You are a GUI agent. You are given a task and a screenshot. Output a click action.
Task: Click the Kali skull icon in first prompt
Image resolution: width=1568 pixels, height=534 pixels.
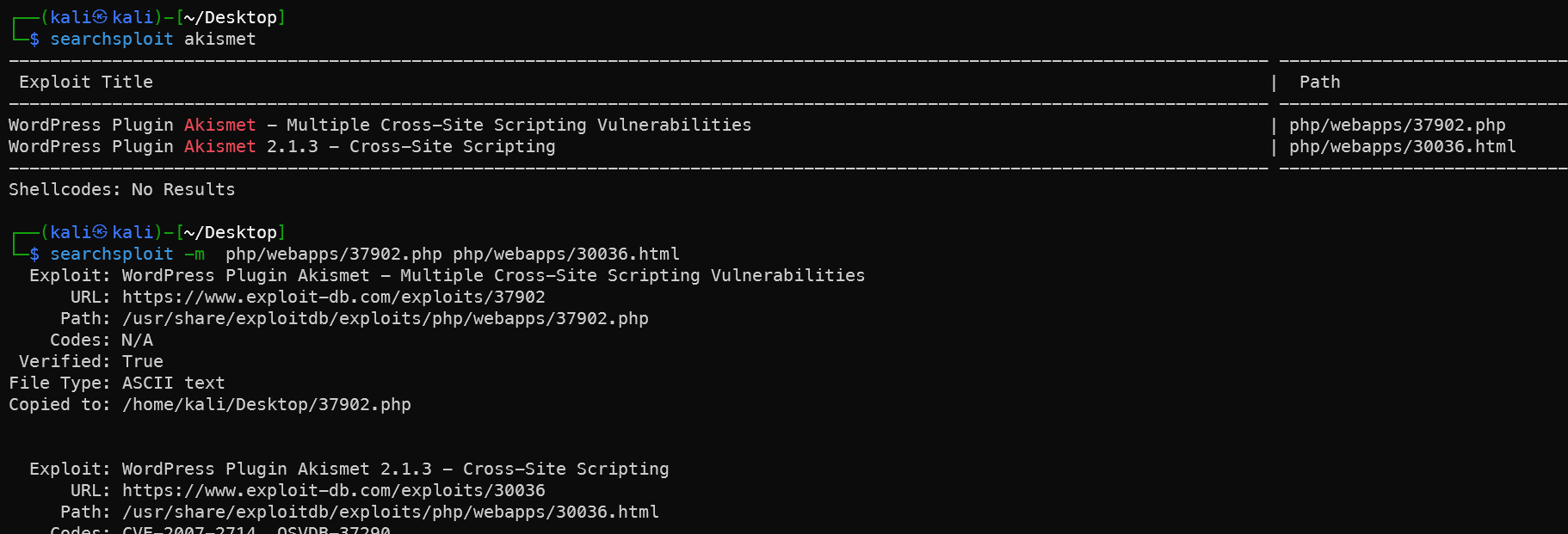tap(101, 16)
